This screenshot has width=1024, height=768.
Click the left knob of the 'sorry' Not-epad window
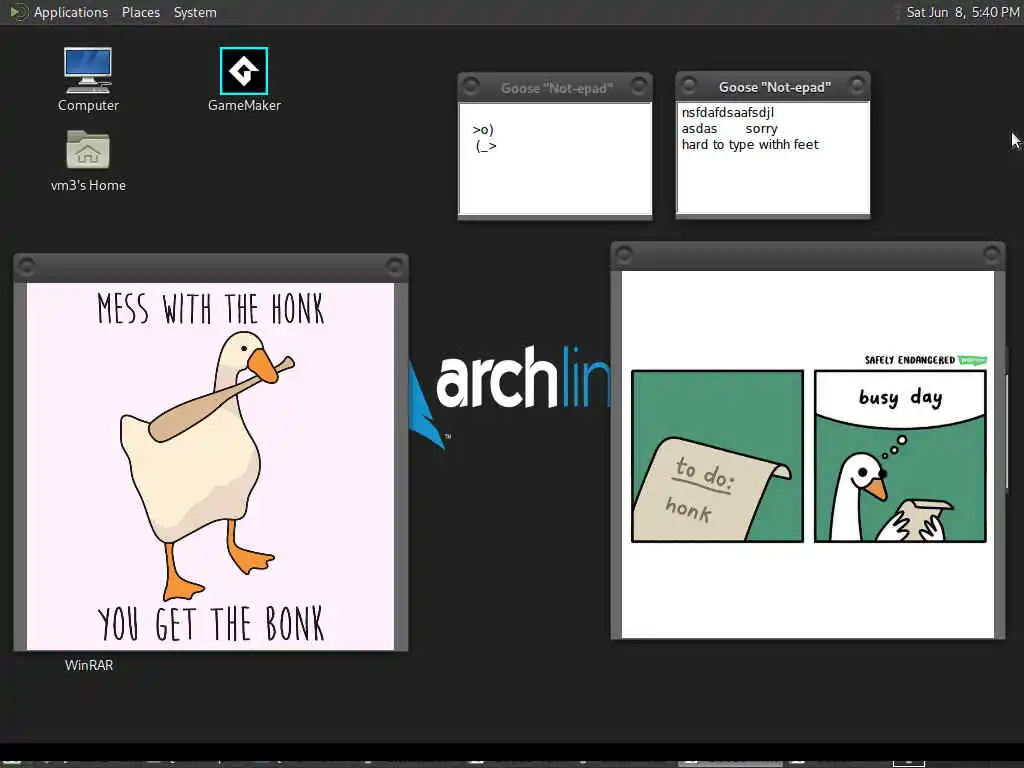click(x=689, y=86)
